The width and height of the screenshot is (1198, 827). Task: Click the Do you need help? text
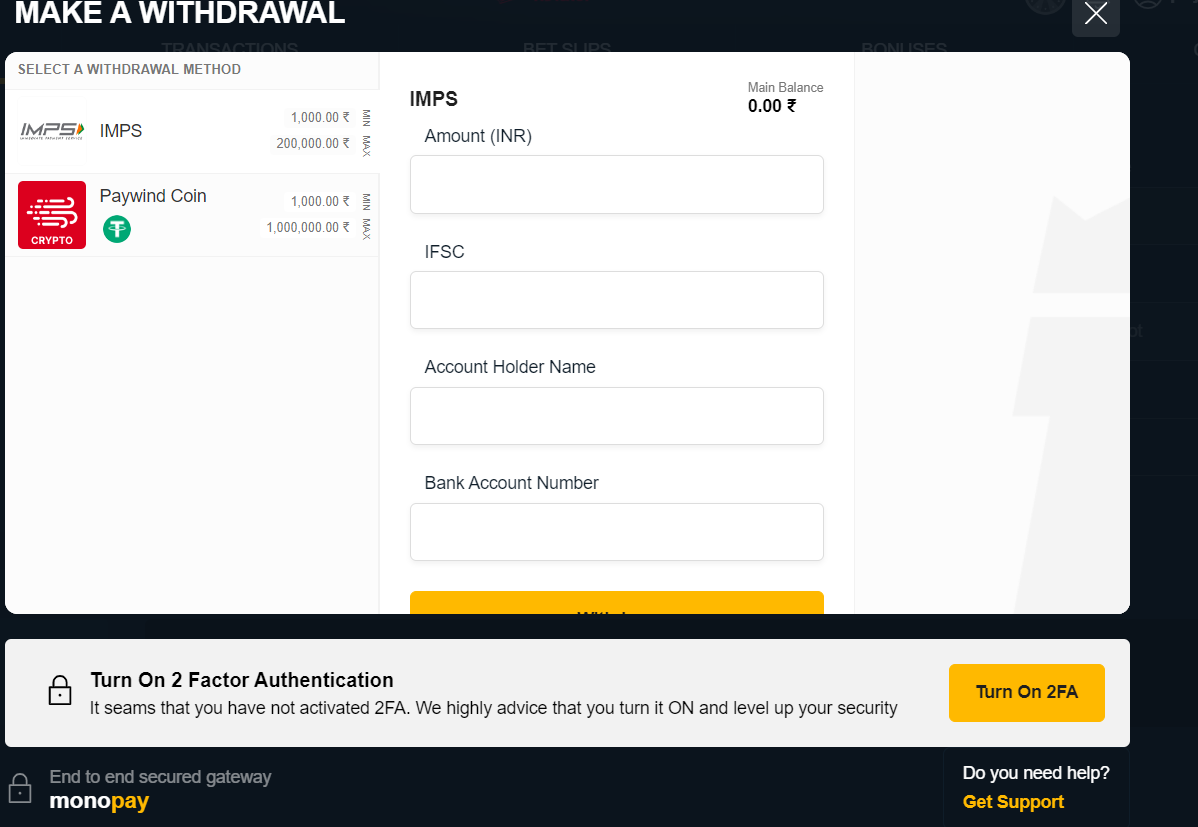(x=1036, y=773)
